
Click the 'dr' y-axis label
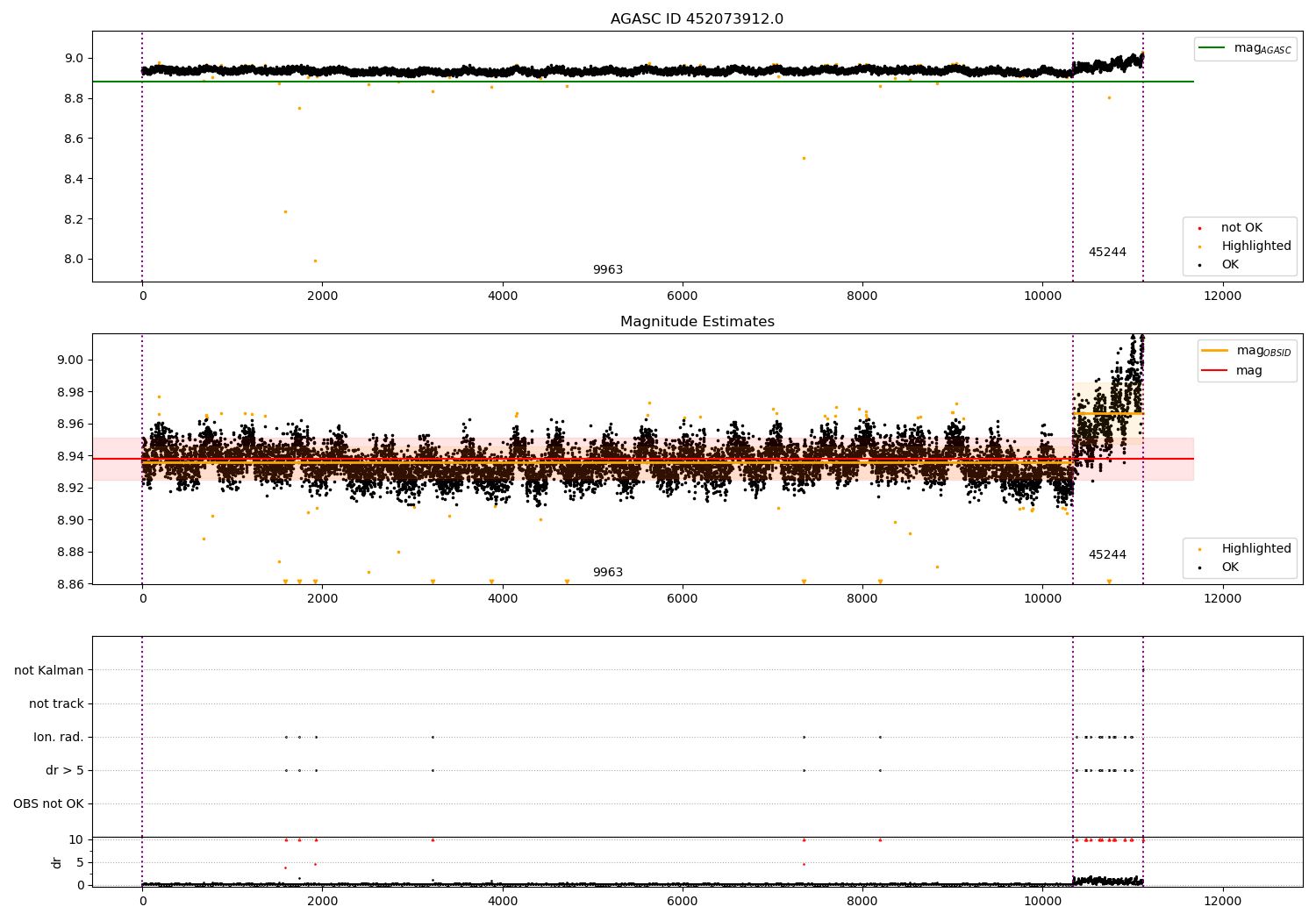pos(57,862)
